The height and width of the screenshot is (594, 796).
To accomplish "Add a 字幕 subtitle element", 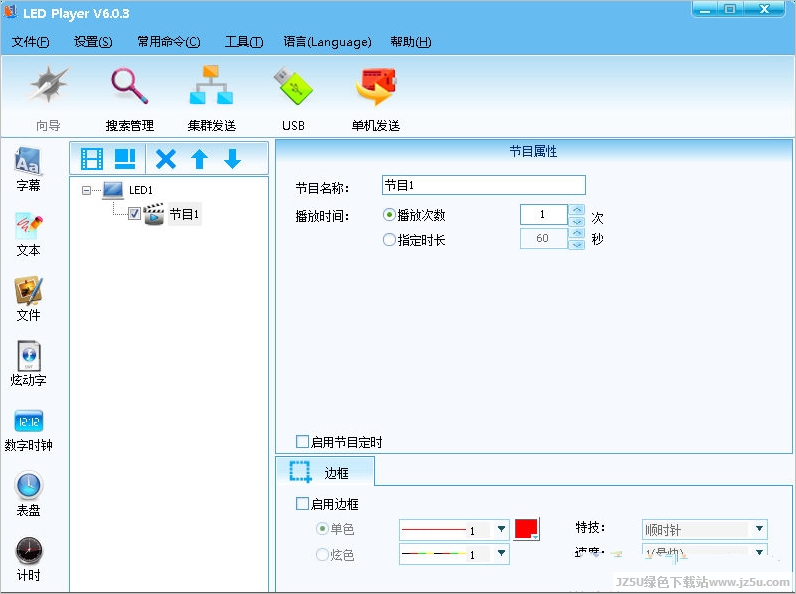I will [x=28, y=169].
